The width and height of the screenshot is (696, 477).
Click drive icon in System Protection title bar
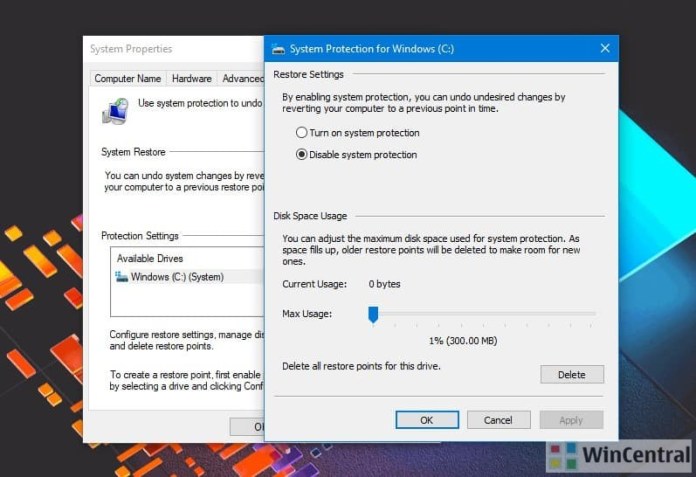pos(278,49)
